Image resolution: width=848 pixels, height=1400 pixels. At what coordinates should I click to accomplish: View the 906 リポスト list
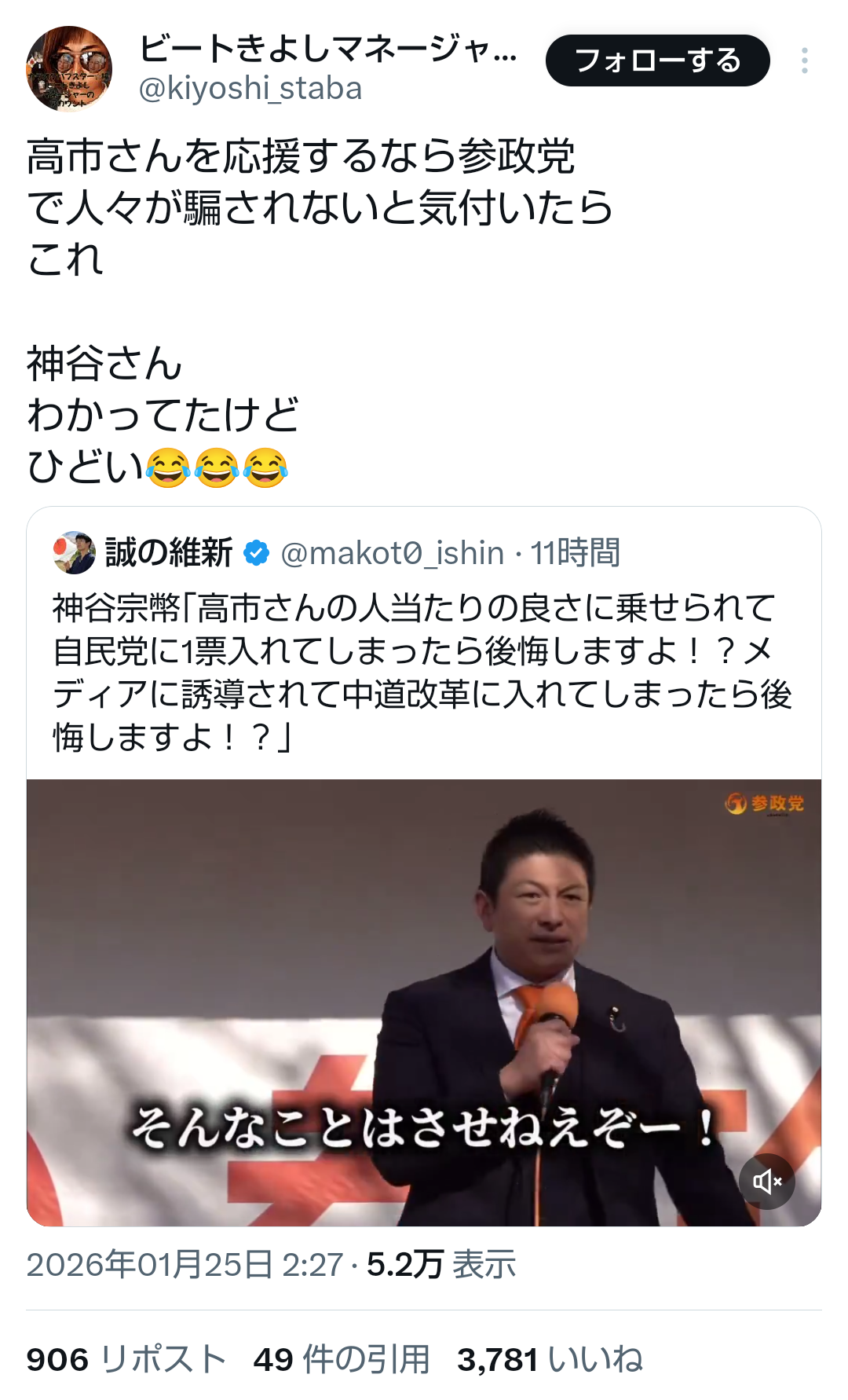point(126,1359)
